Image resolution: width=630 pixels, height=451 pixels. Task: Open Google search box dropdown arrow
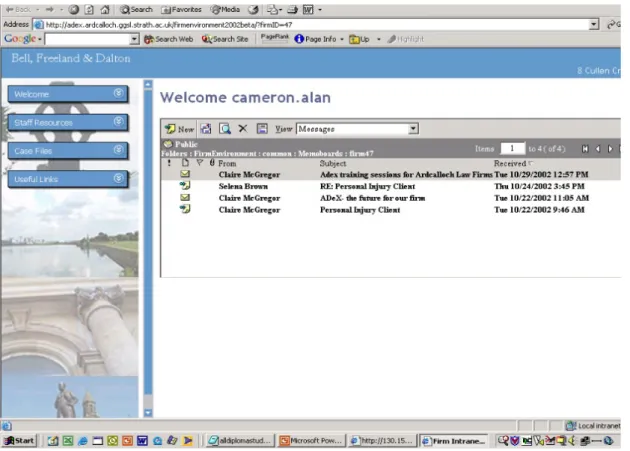pyautogui.click(x=135, y=39)
